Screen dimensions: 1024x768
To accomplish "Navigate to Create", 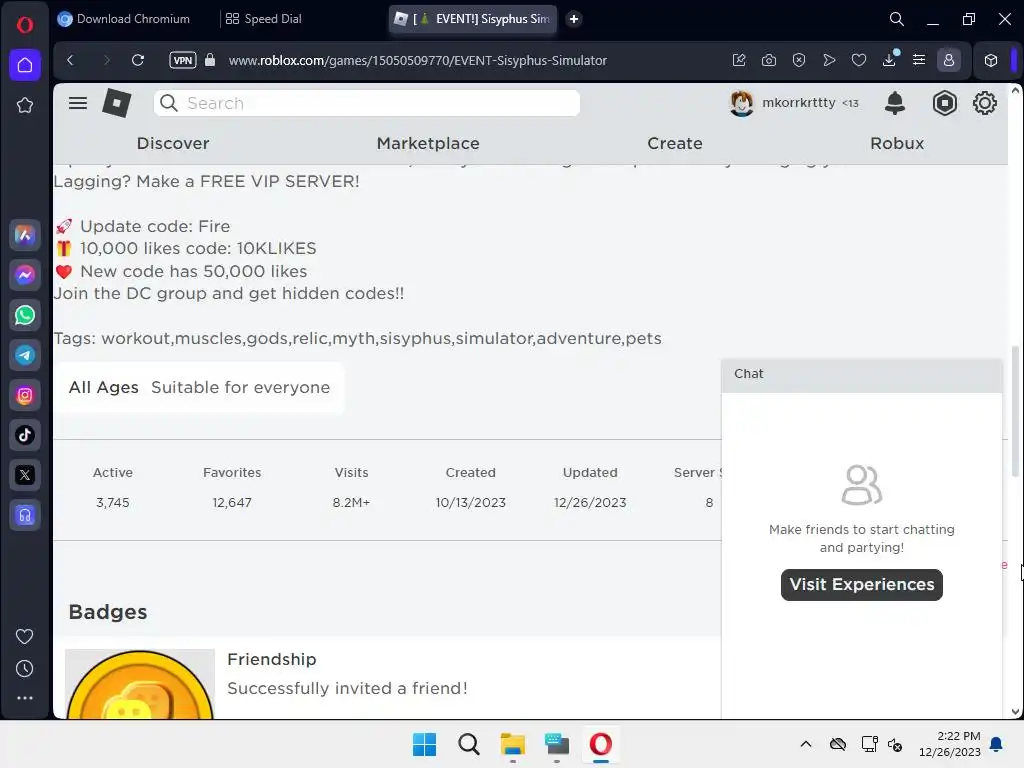I will pos(675,143).
